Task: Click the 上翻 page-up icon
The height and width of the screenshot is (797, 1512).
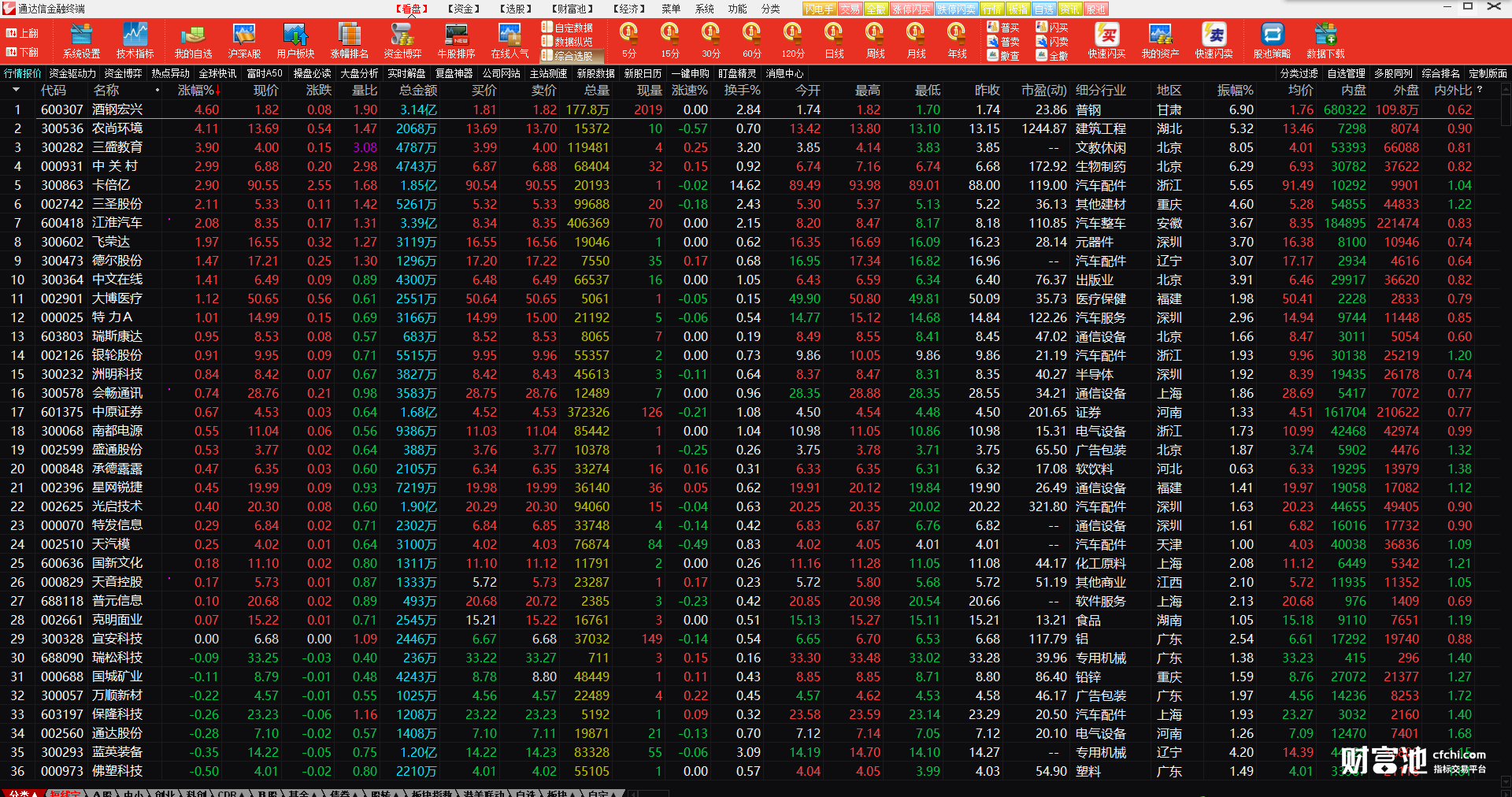Action: [22, 33]
